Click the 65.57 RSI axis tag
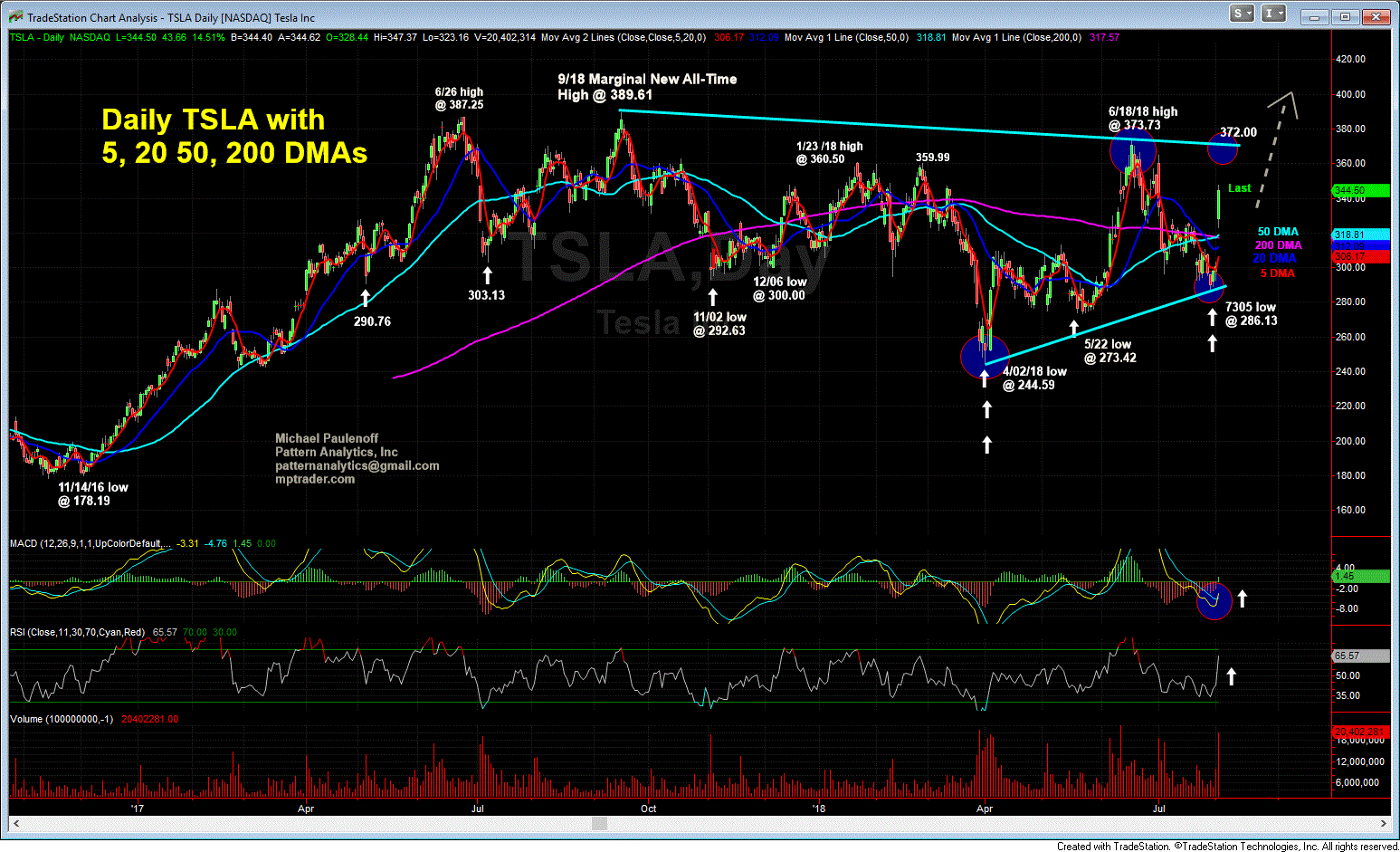 tap(1361, 656)
